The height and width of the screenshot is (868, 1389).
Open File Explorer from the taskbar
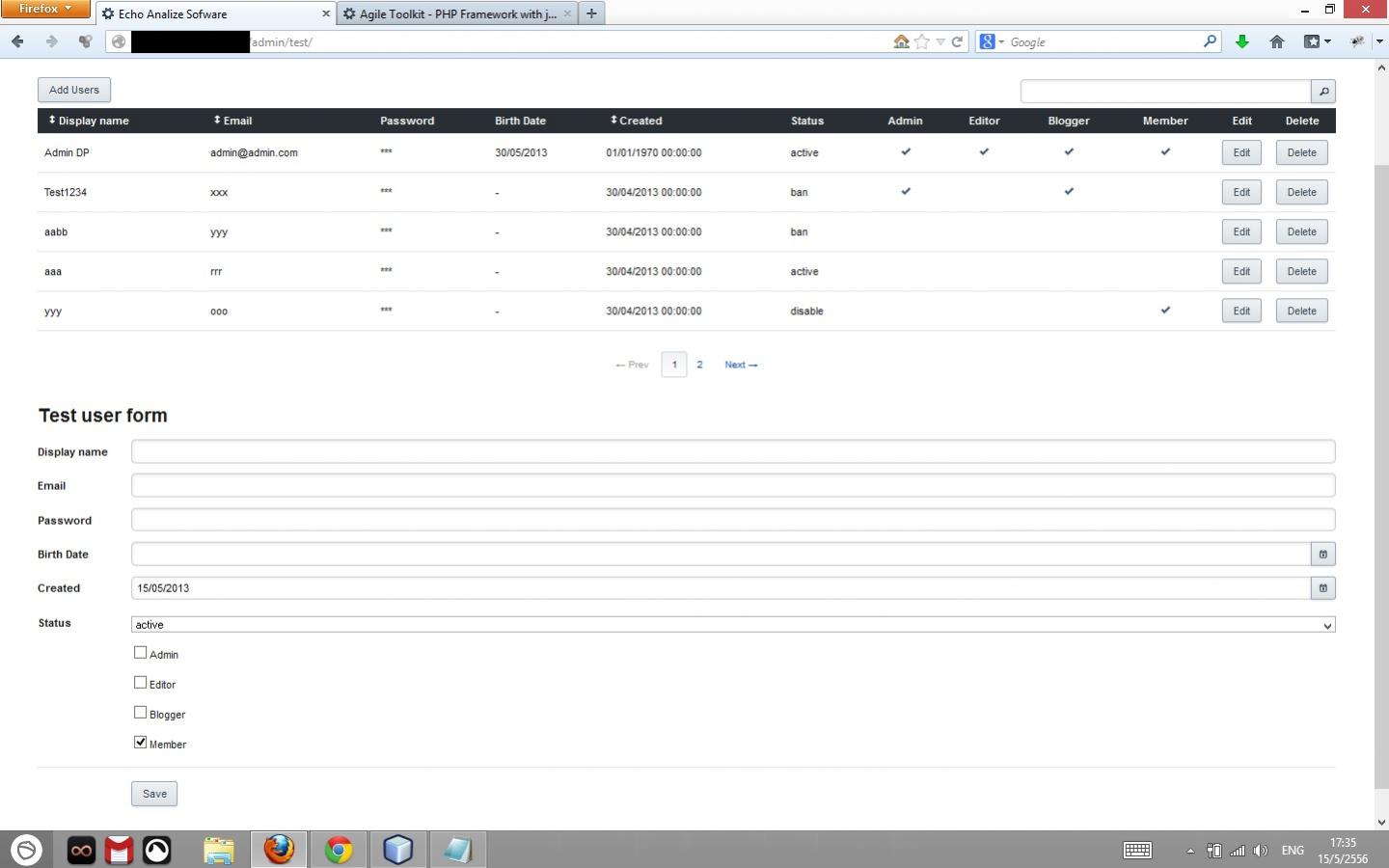(x=219, y=850)
